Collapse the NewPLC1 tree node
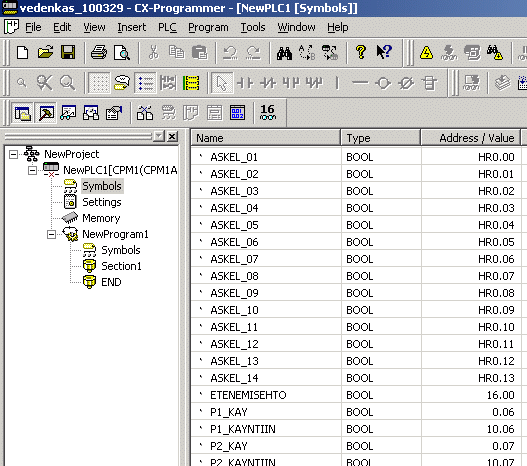 pos(32,171)
